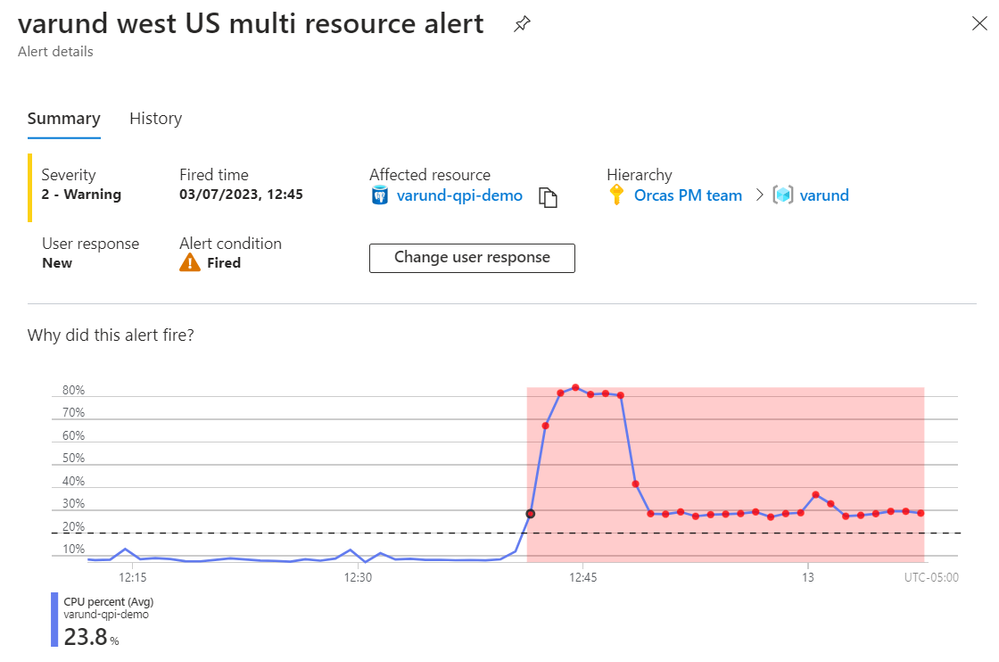This screenshot has width=999, height=662.
Task: Copy the affected resource name
Action: click(x=547, y=197)
